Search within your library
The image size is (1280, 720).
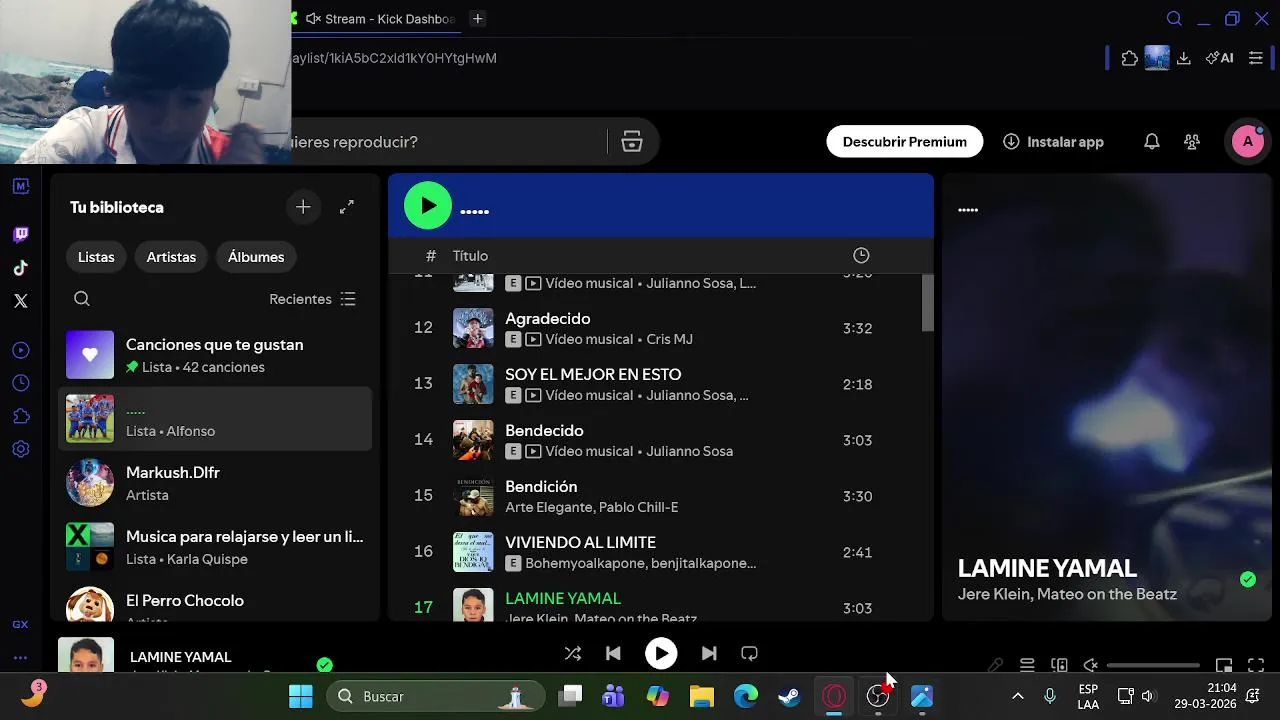click(82, 299)
